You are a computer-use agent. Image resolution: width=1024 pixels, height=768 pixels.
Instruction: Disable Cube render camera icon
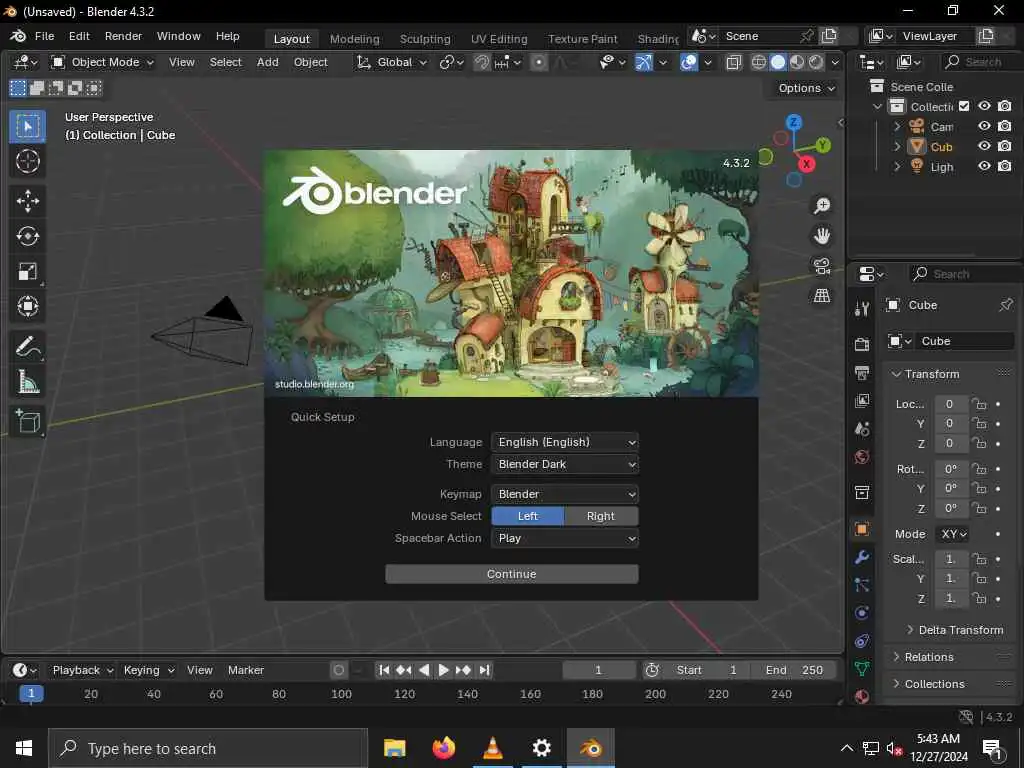tap(1005, 146)
